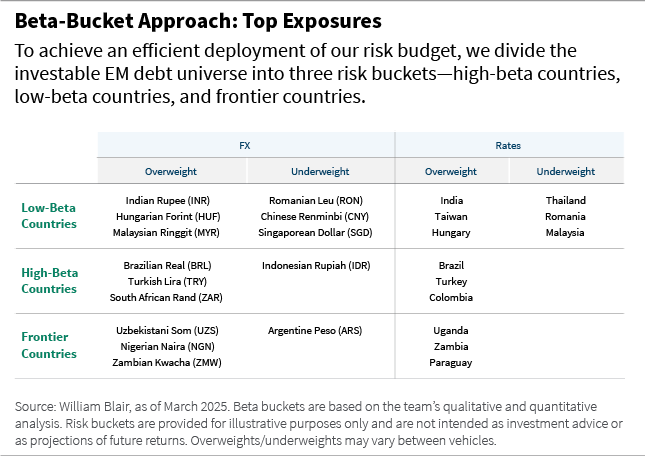Viewport: 645px width, 456px height.
Task: Select the High-Beta Countries row label
Action: (x=49, y=281)
